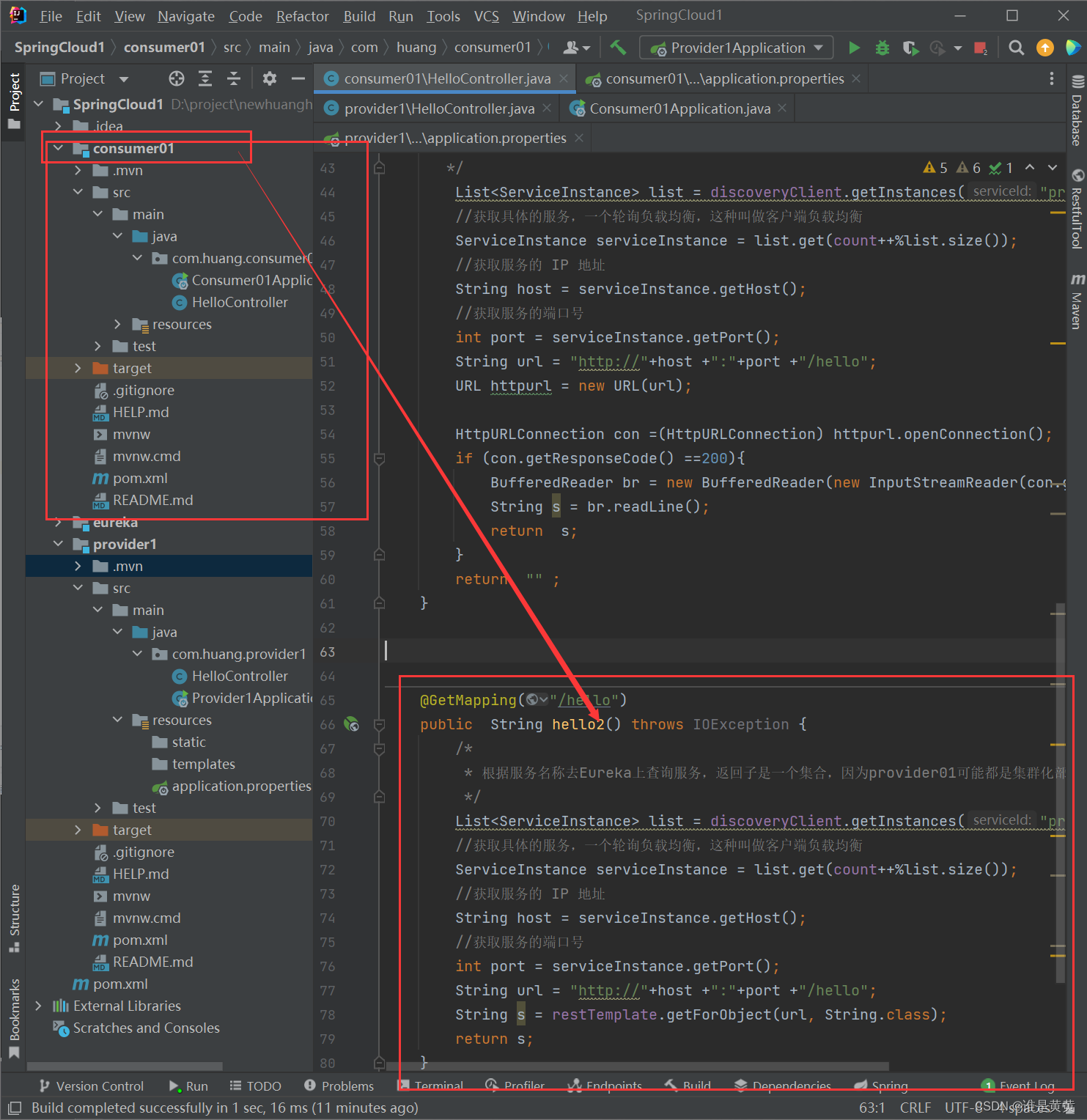Viewport: 1087px width, 1120px height.
Task: Open the Bookmarks tool window
Action: (15, 1018)
